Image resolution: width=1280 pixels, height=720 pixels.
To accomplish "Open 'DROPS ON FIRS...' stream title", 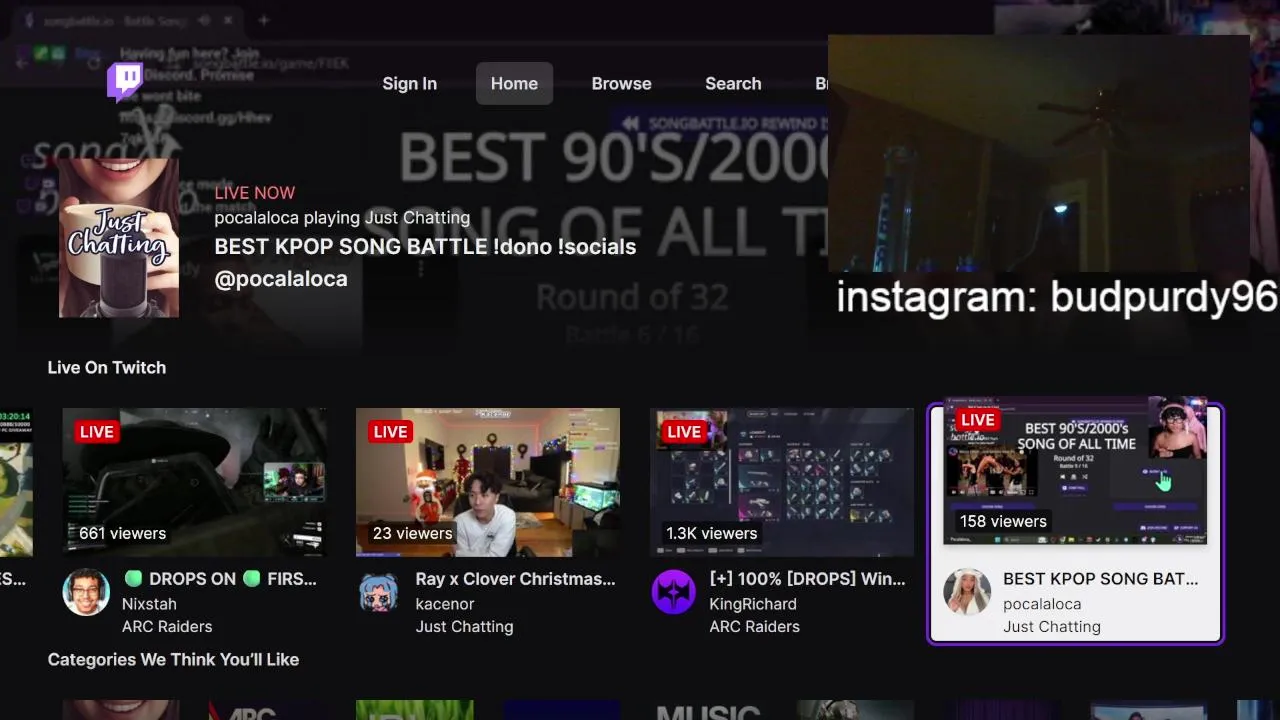I will [x=219, y=579].
